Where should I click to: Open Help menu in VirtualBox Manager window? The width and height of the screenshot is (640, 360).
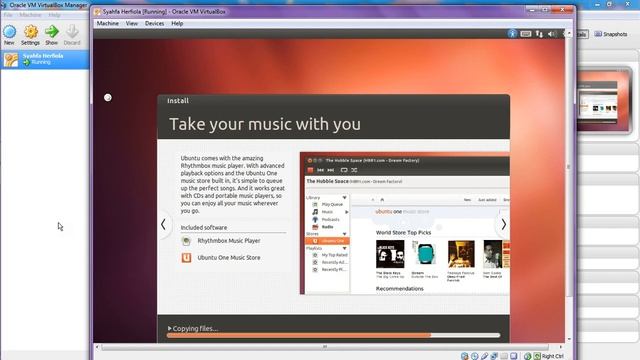(54, 15)
